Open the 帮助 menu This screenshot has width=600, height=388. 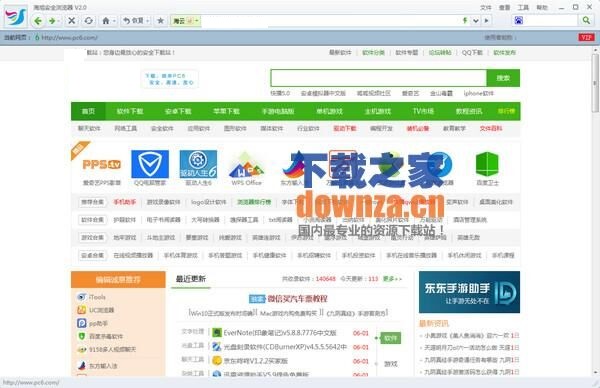point(542,7)
